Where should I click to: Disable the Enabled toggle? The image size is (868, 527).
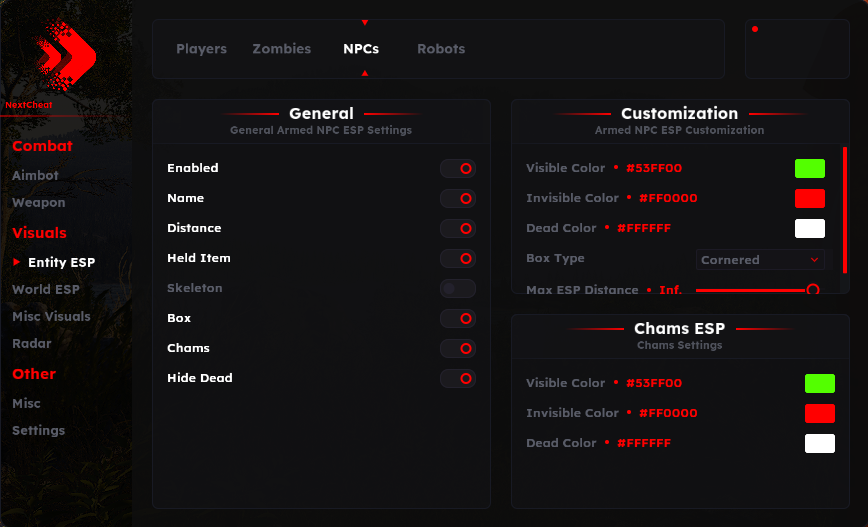(x=458, y=168)
